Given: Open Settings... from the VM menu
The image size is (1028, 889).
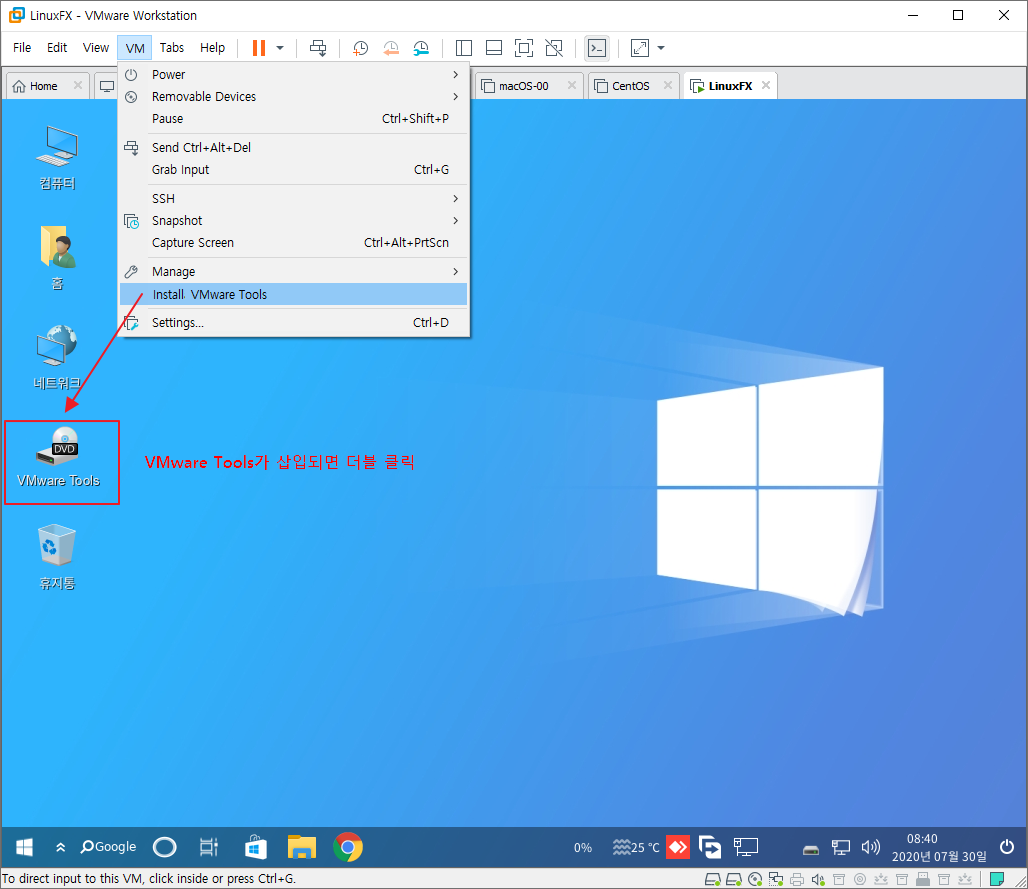Looking at the screenshot, I should point(294,323).
